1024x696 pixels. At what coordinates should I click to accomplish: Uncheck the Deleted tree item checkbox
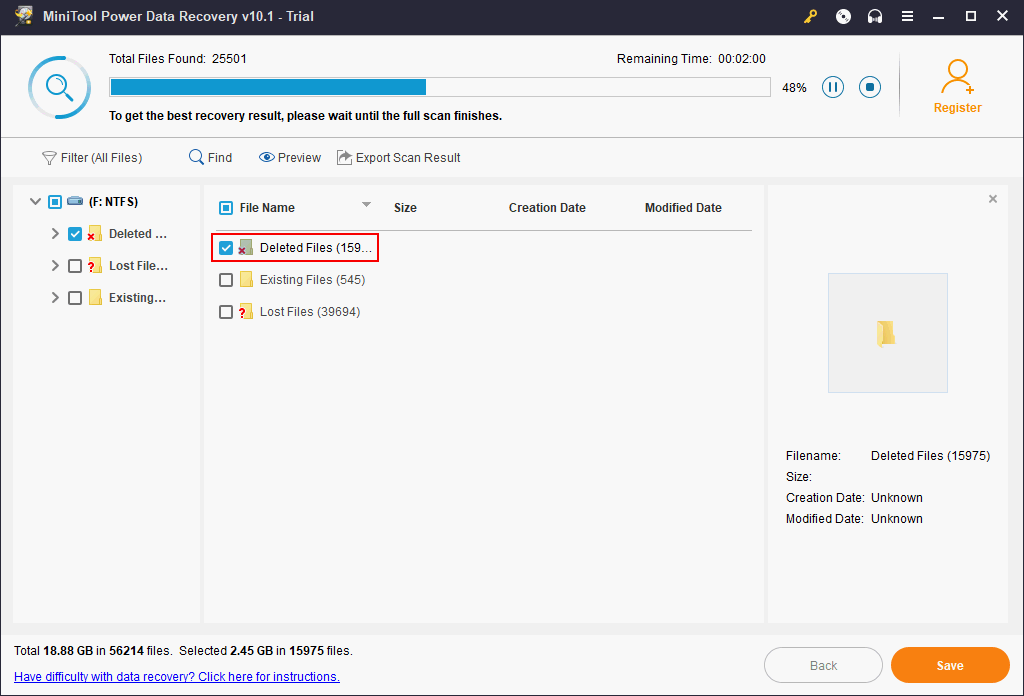click(75, 234)
